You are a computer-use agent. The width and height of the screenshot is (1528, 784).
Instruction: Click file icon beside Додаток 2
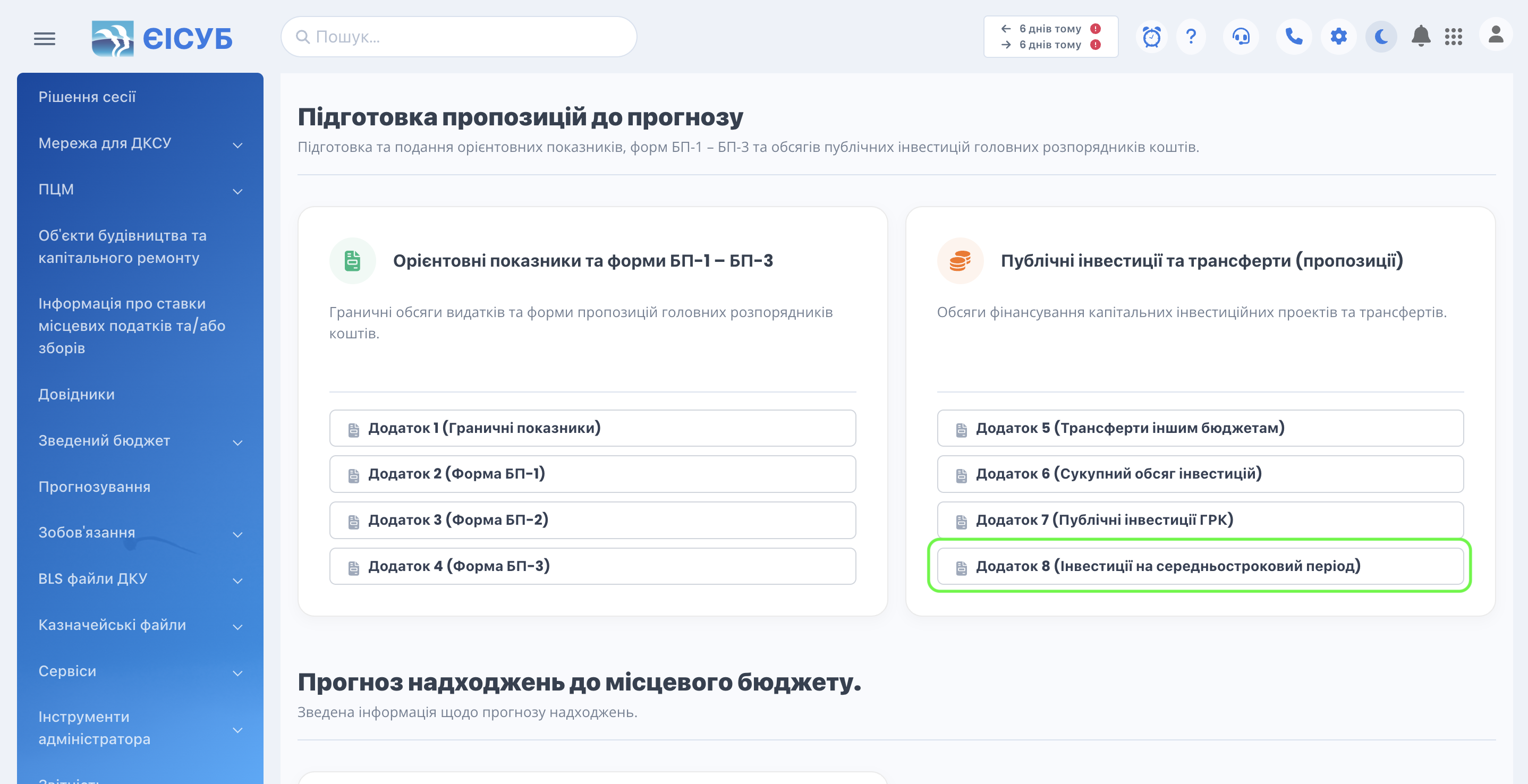click(x=353, y=475)
